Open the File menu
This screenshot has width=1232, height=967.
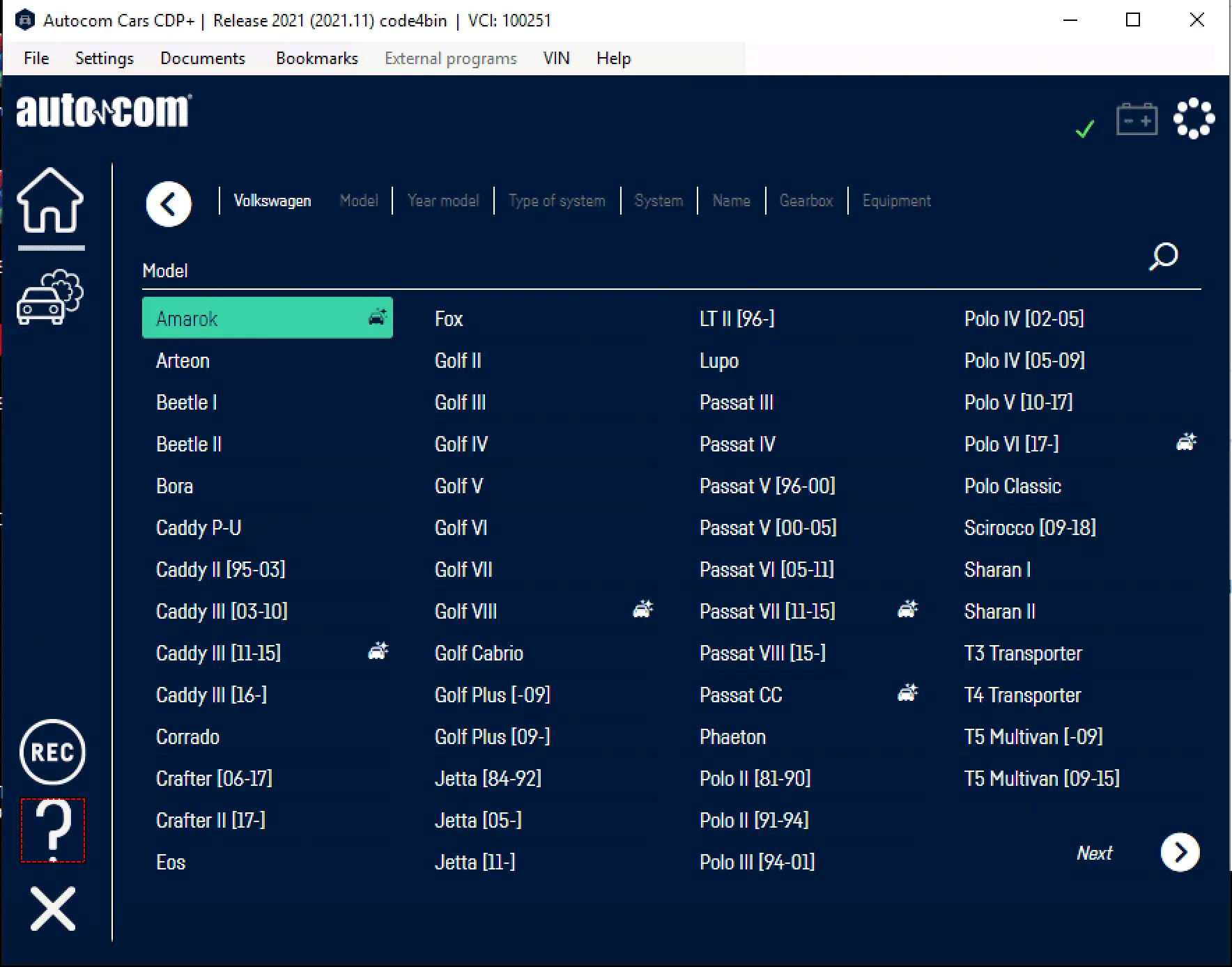click(36, 59)
